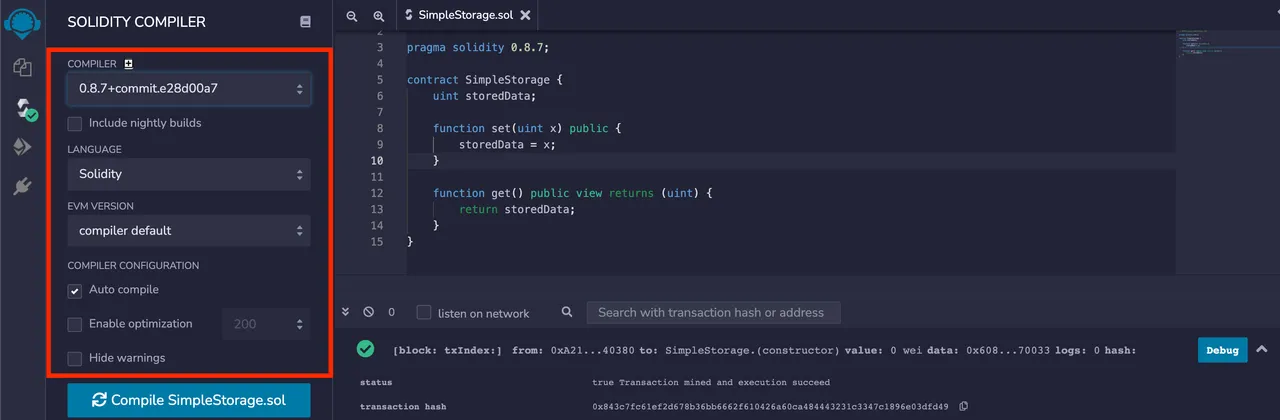1280x420 pixels.
Task: Copy the transaction hash value
Action: pyautogui.click(x=964, y=406)
